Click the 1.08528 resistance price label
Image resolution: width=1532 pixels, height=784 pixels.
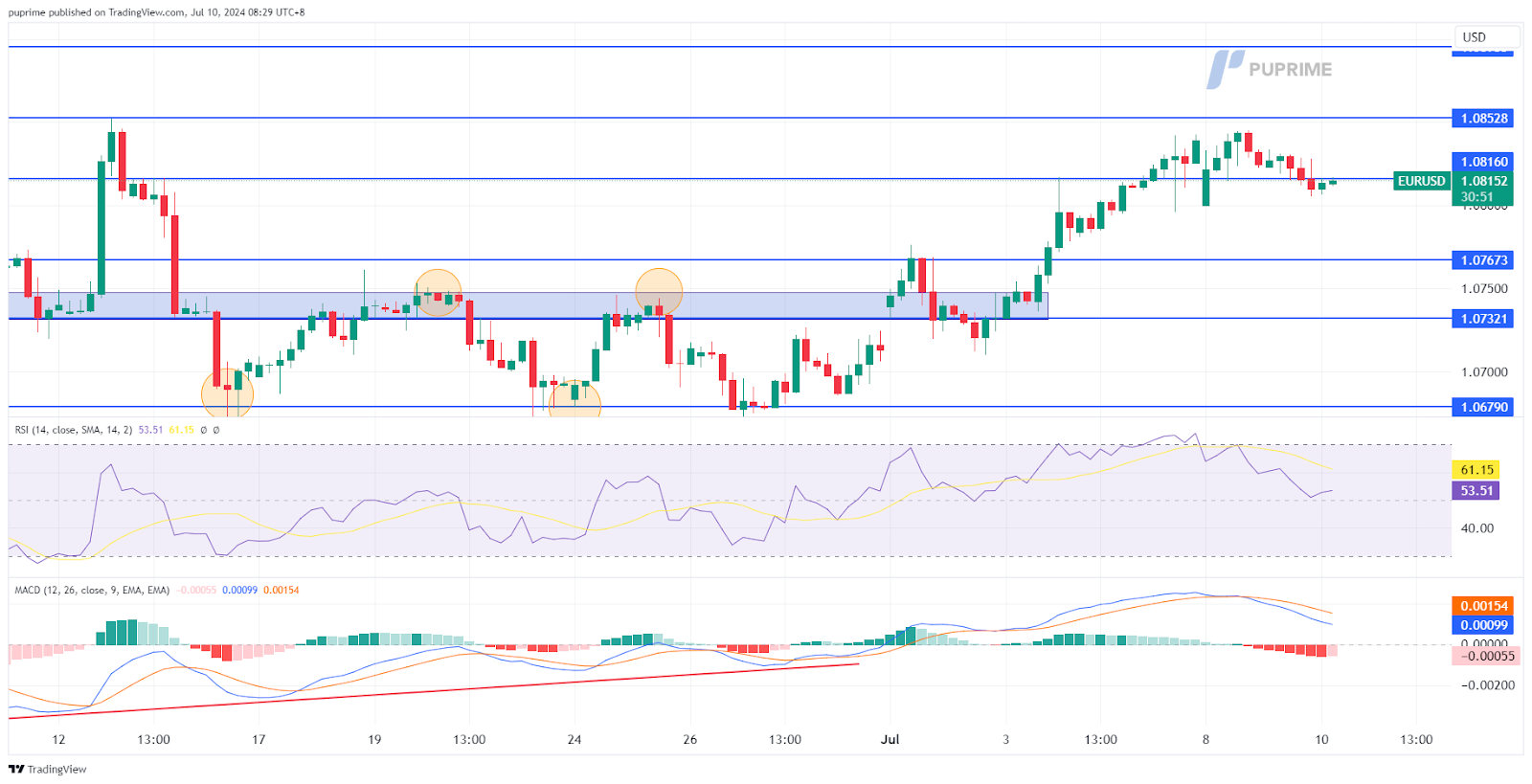1483,119
